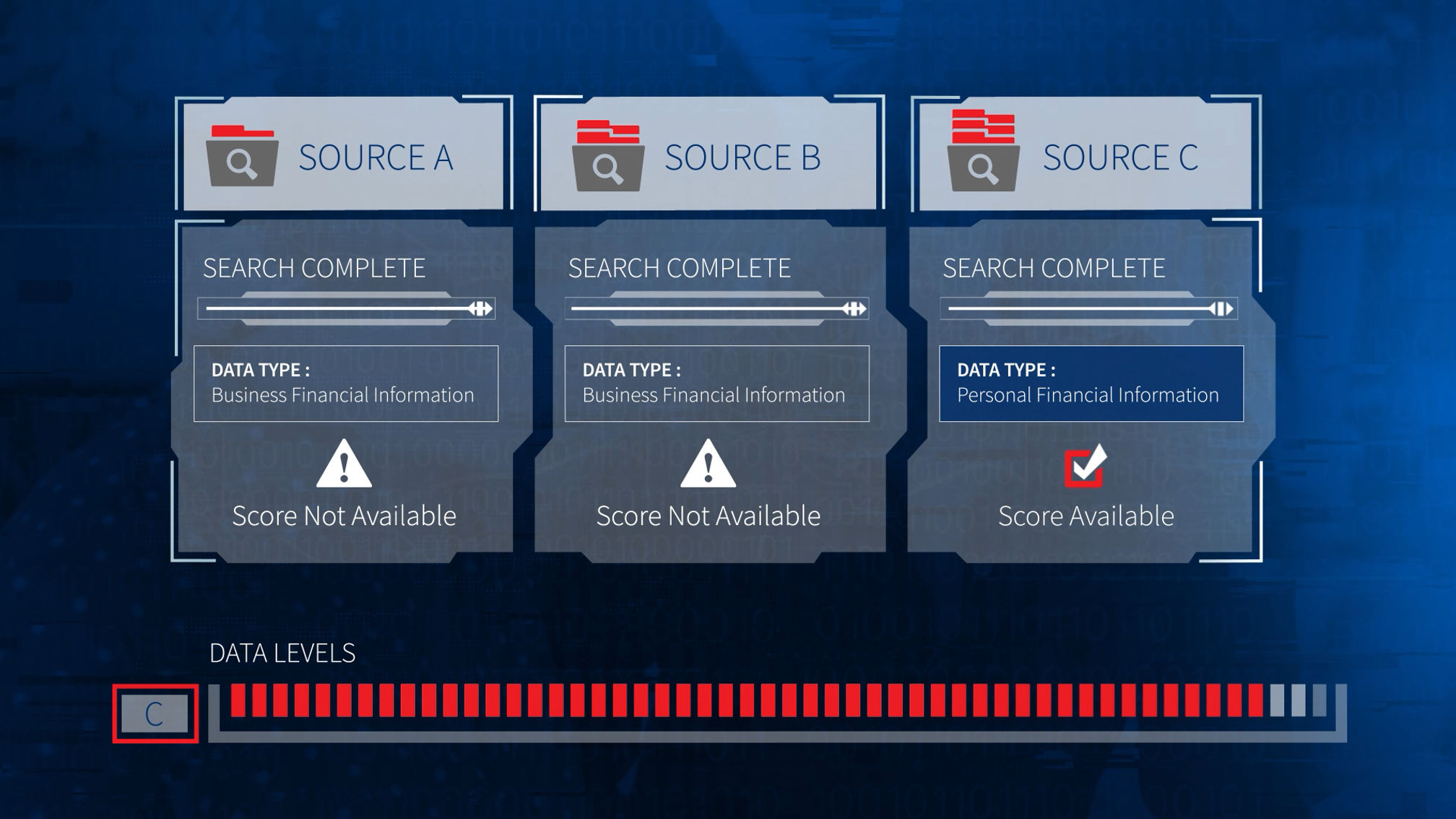
Task: Expand the Source A search progress end arrows
Action: (483, 308)
